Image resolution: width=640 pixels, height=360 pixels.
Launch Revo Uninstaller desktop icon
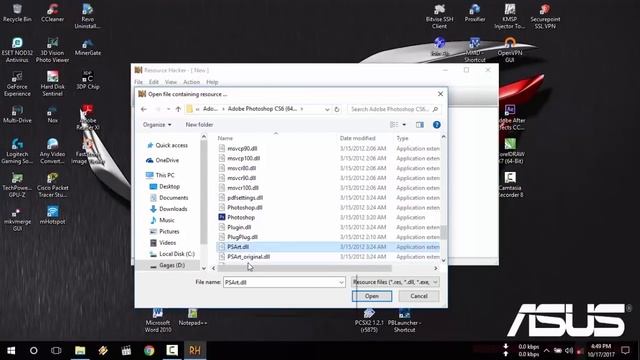(x=87, y=16)
